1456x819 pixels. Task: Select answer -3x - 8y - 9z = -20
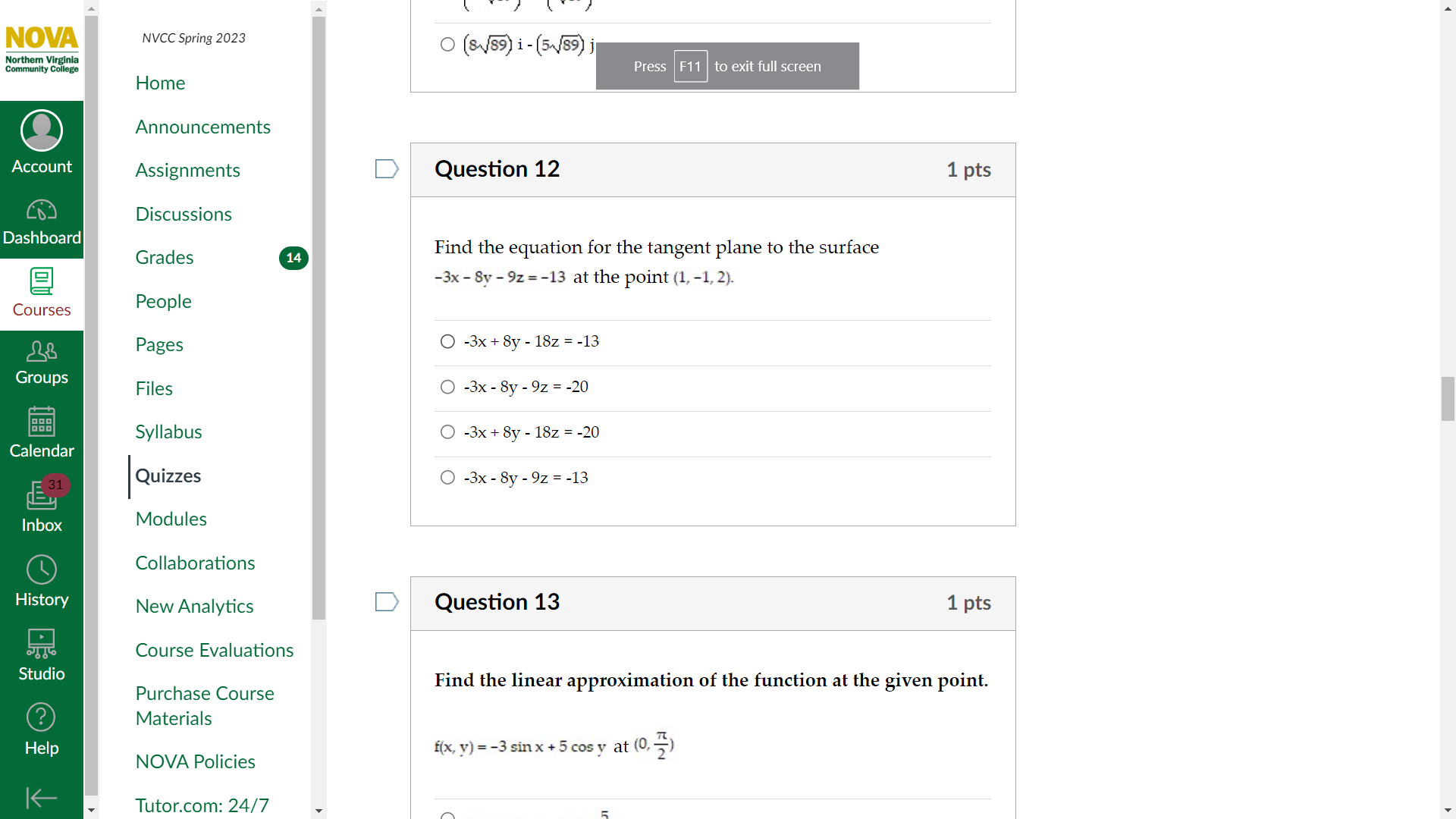(447, 387)
